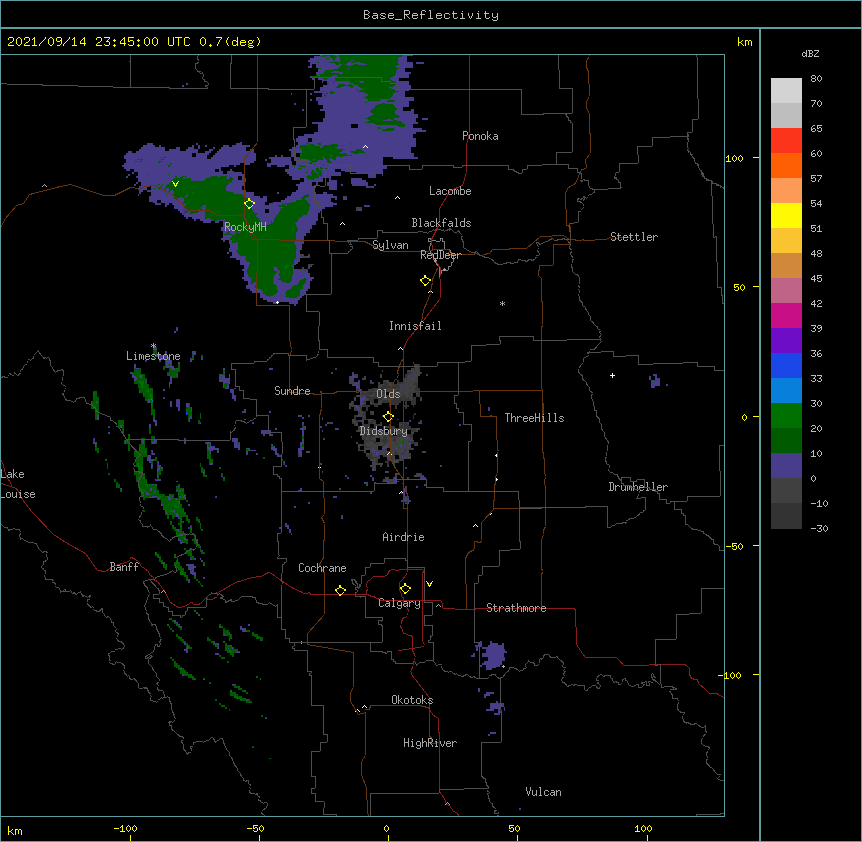Click the HighRiver city label

(430, 743)
